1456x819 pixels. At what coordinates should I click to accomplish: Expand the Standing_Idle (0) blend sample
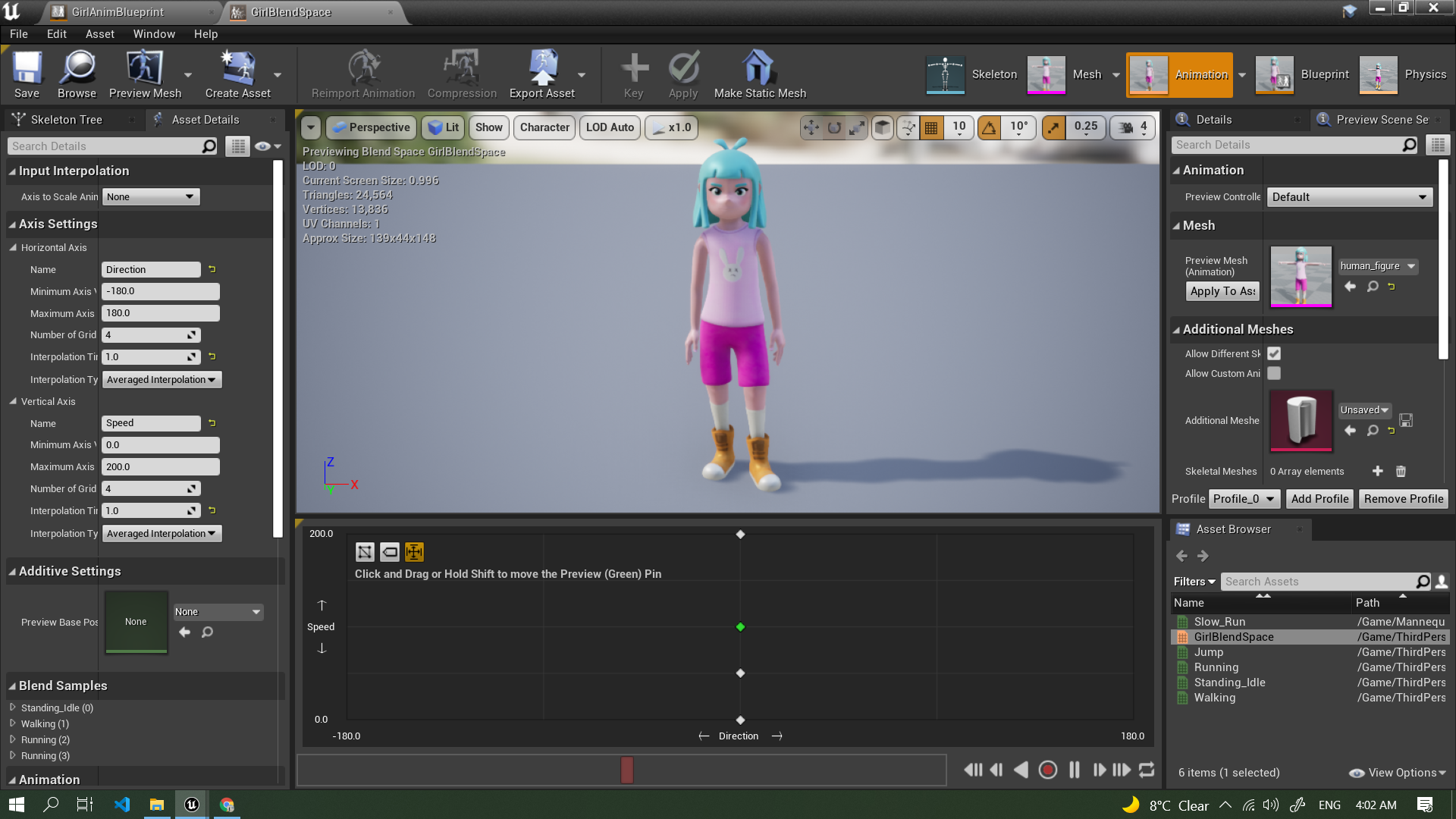(13, 707)
